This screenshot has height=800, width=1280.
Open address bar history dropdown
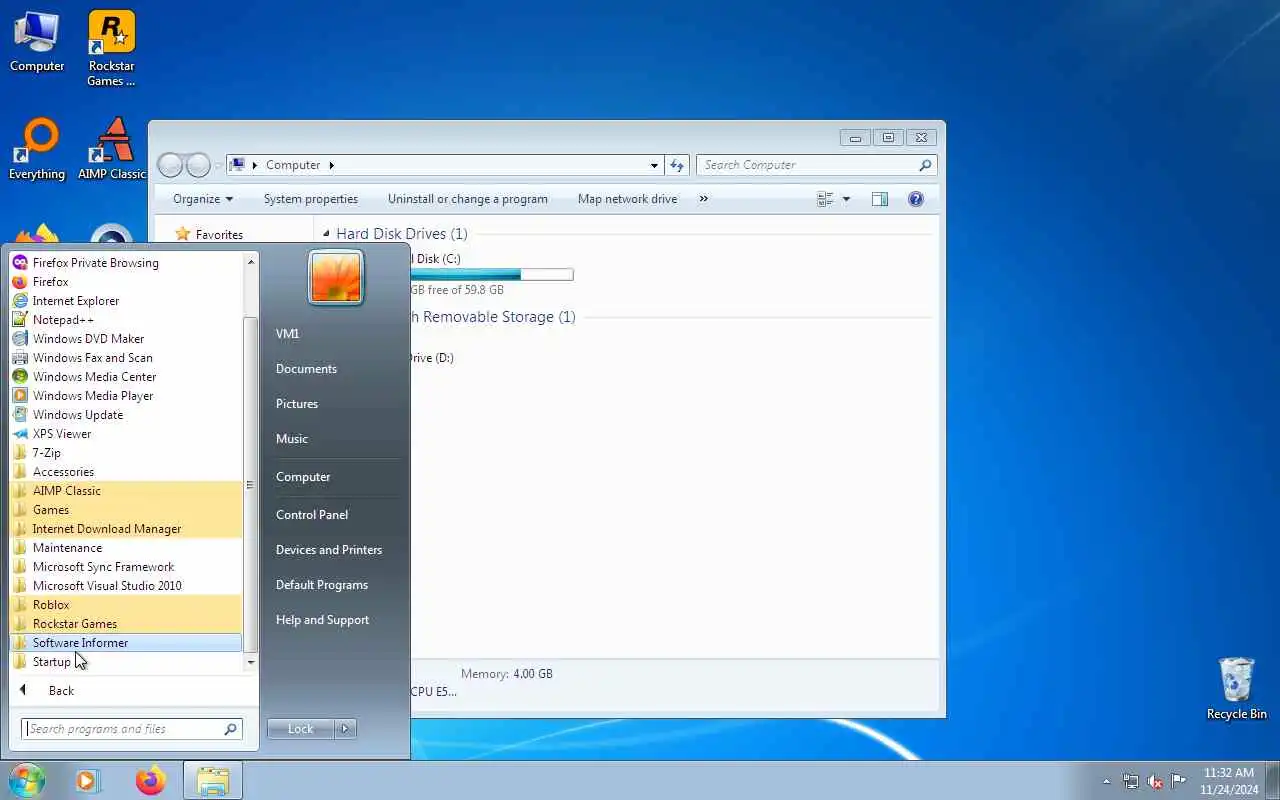tap(654, 165)
